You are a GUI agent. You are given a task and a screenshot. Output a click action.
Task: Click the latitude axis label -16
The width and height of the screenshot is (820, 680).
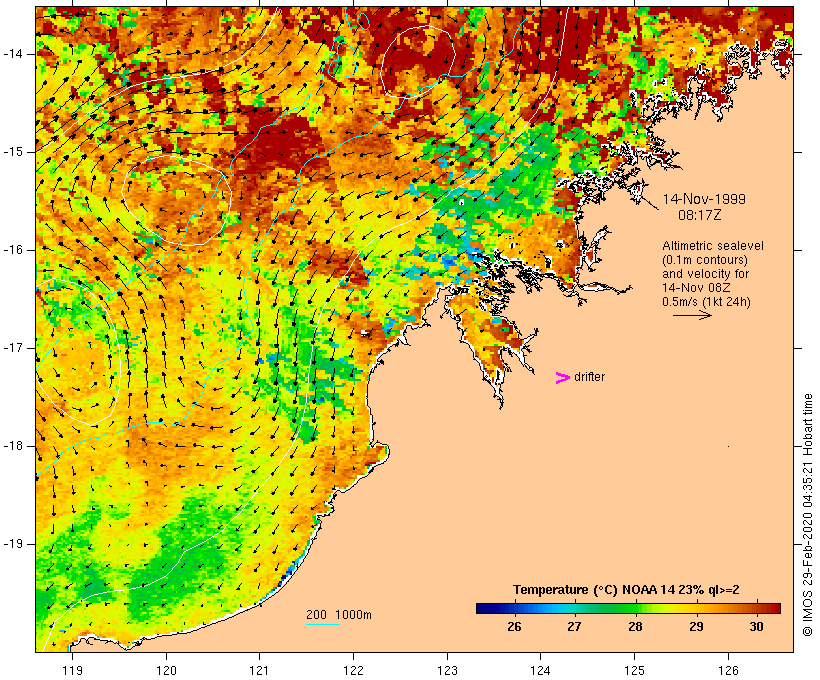13,250
